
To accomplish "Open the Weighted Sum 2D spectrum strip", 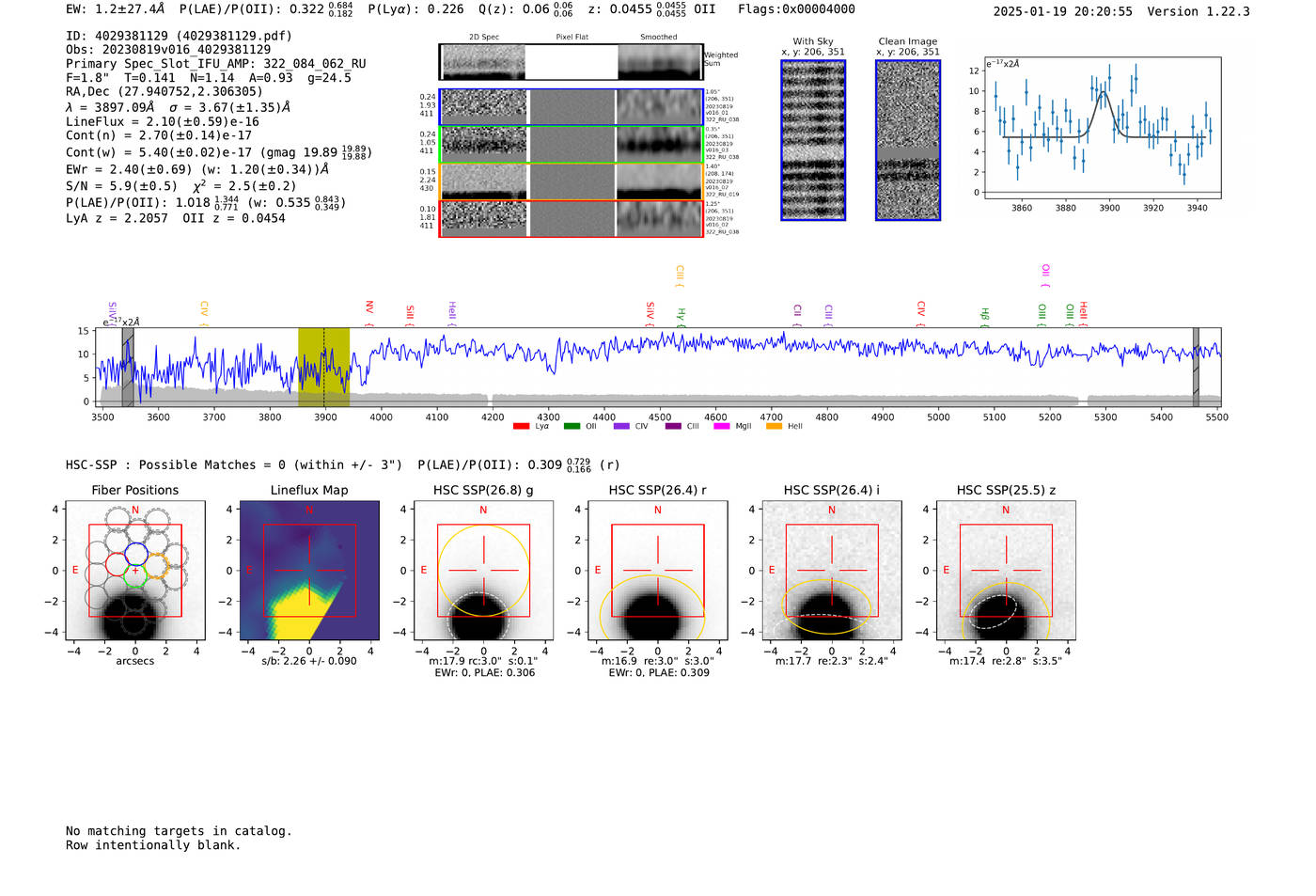I will click(571, 62).
